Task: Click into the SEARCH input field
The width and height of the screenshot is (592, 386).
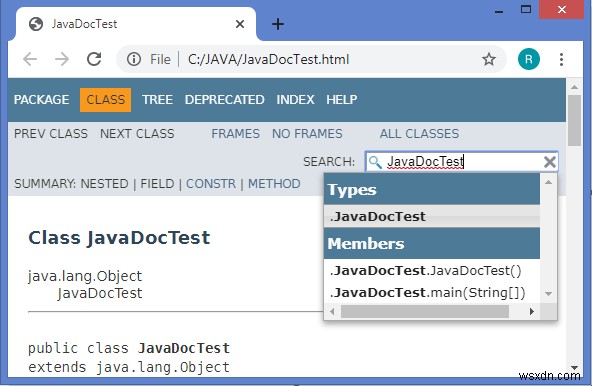Action: pyautogui.click(x=462, y=162)
